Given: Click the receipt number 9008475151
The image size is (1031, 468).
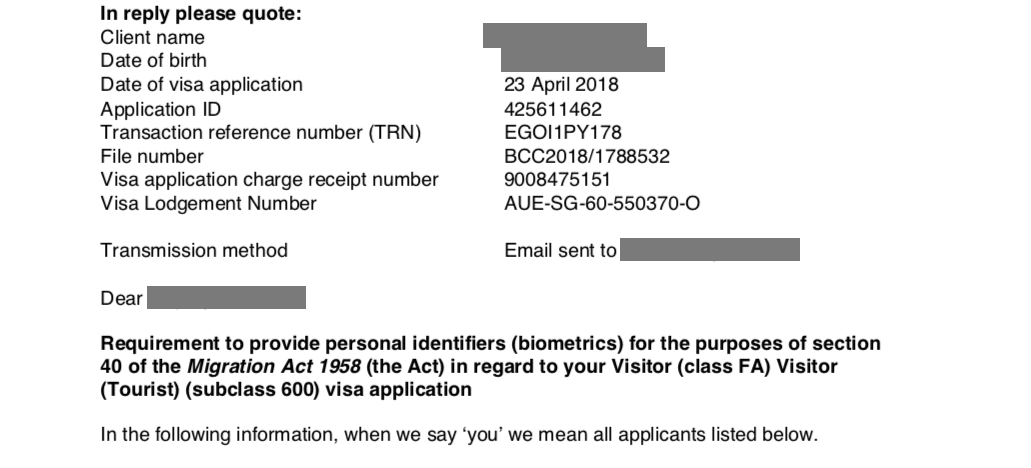Looking at the screenshot, I should point(558,179).
